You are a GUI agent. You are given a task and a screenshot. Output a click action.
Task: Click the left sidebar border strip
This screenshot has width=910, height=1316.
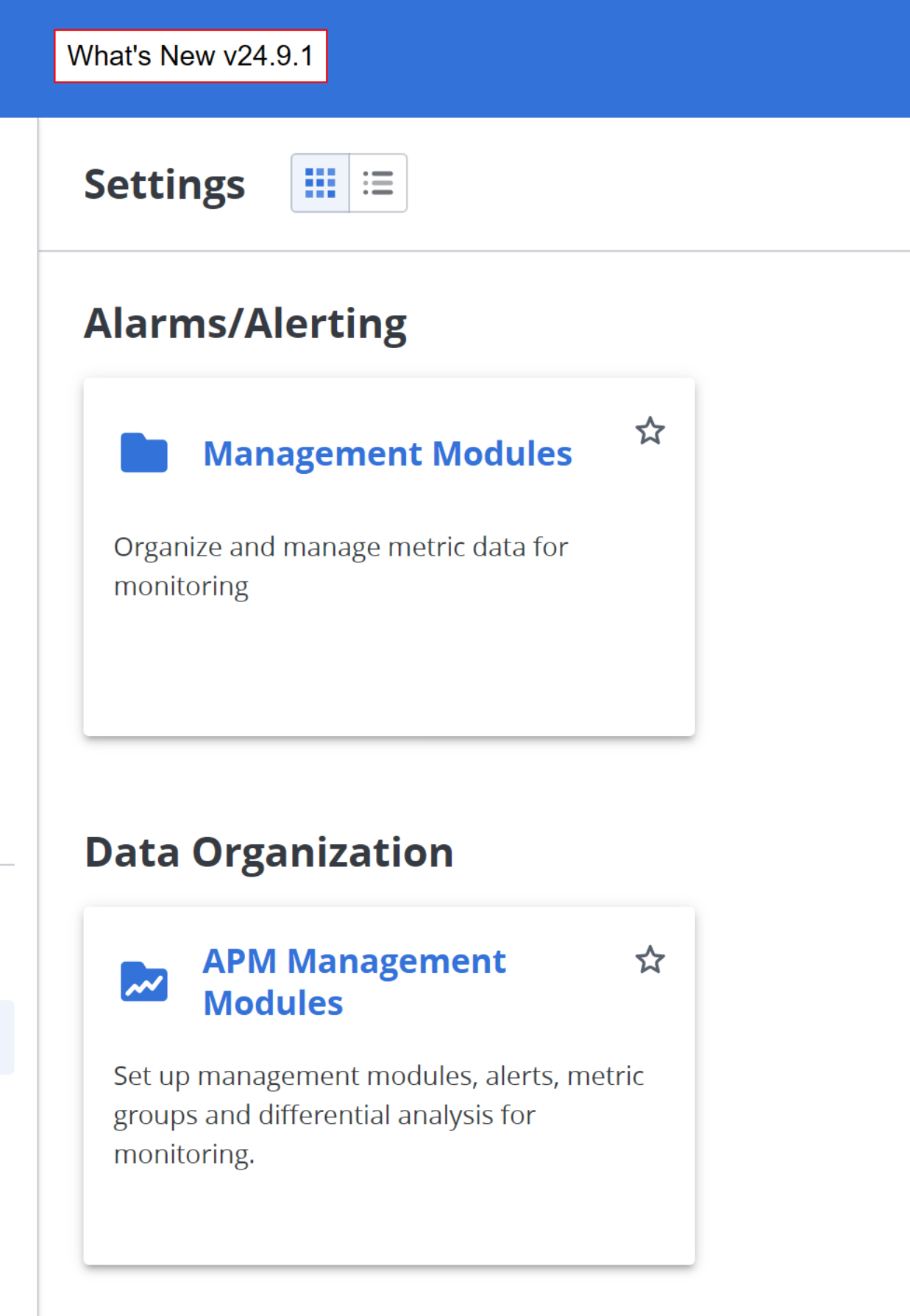tap(38, 589)
